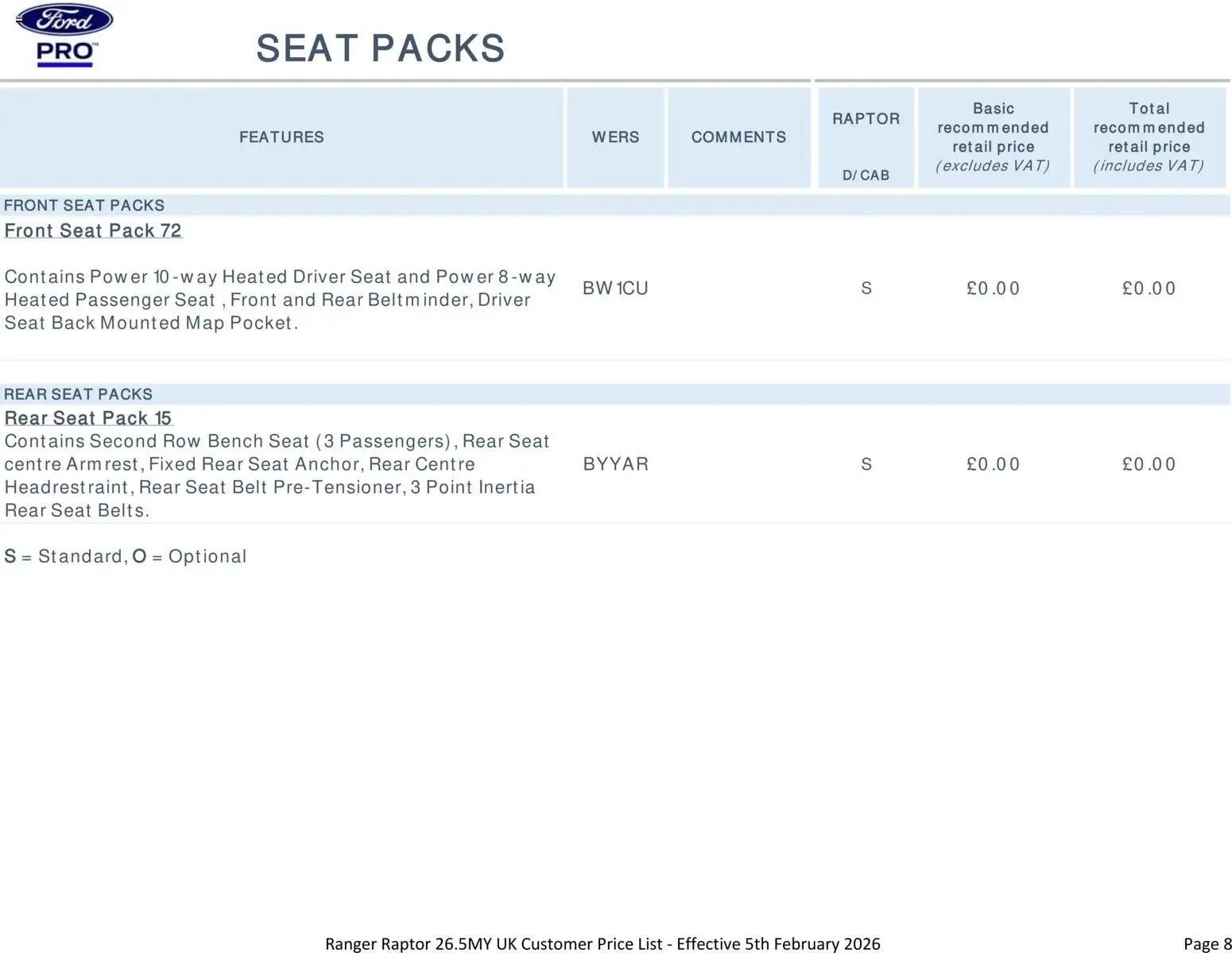Click the BW1CU WERS code
This screenshot has height=953, width=1232.
click(x=615, y=289)
